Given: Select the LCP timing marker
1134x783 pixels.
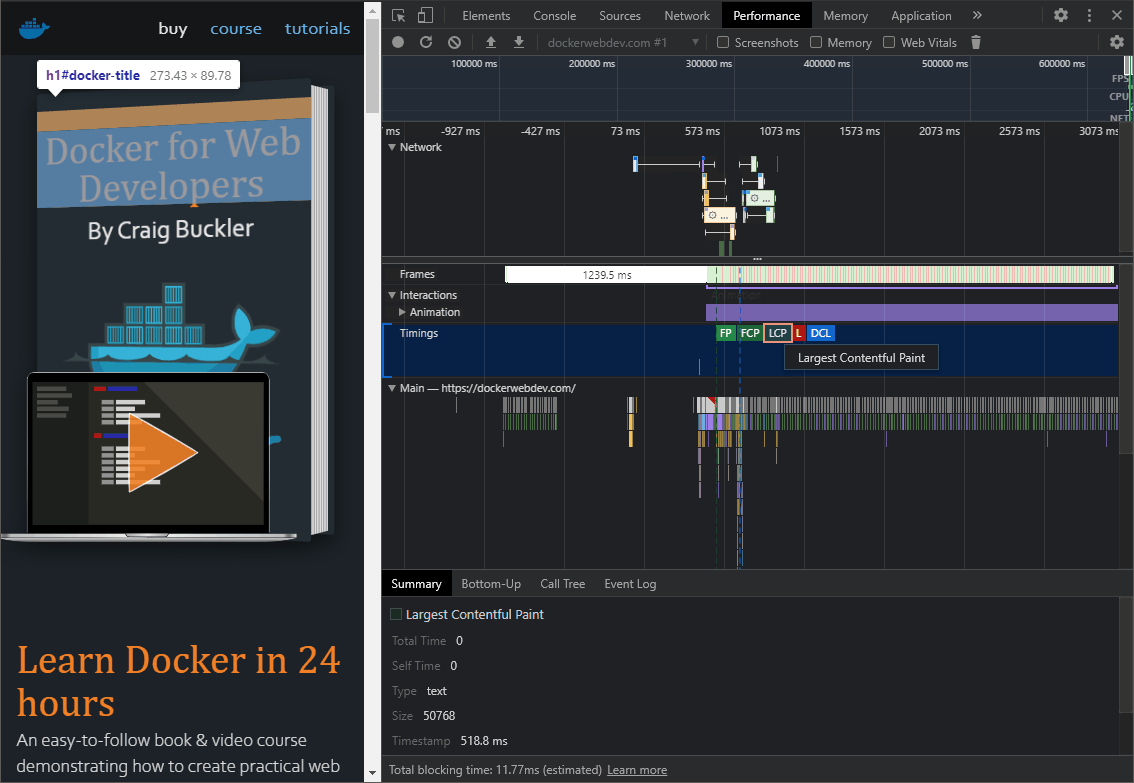Looking at the screenshot, I should (777, 333).
